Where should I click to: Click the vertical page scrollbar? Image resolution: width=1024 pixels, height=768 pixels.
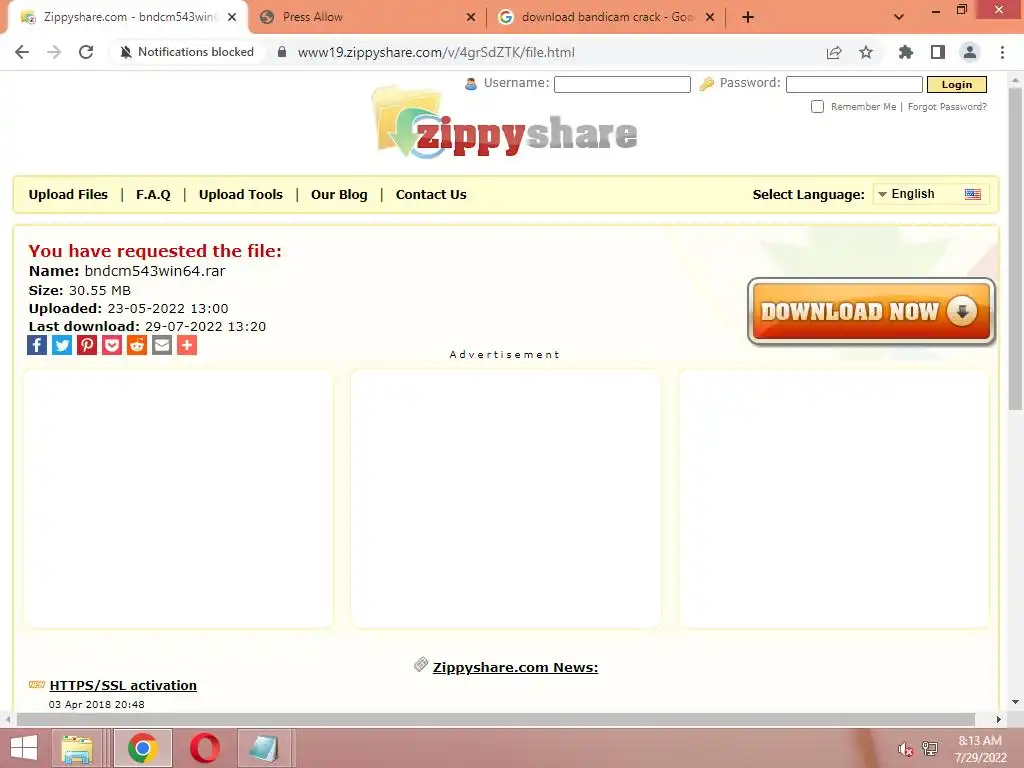coord(1015,248)
